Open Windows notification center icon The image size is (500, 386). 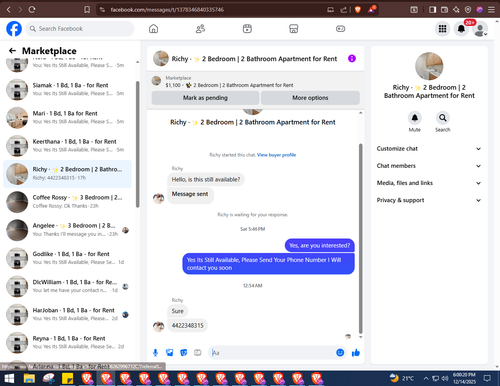487,378
